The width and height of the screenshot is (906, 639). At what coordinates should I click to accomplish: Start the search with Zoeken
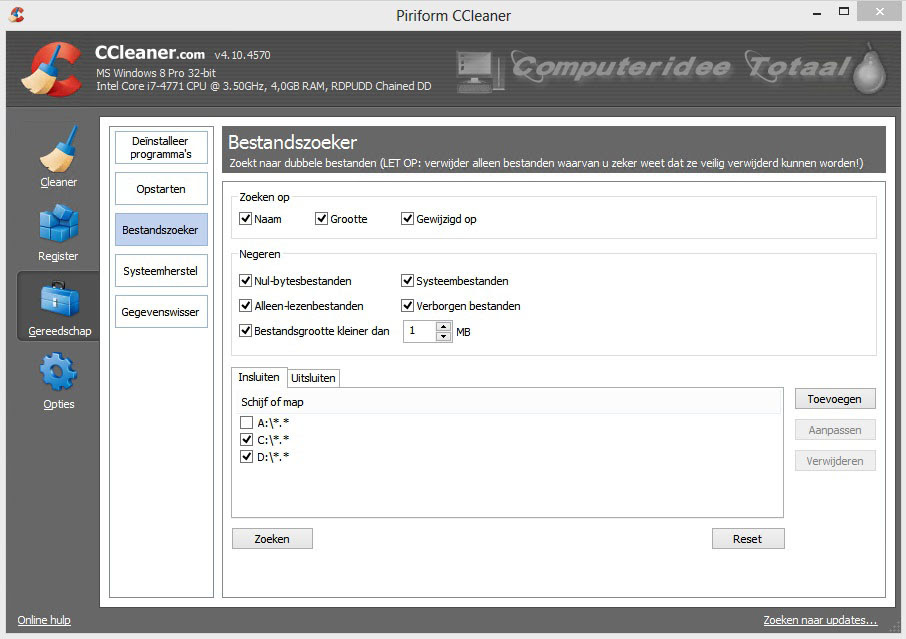(272, 539)
